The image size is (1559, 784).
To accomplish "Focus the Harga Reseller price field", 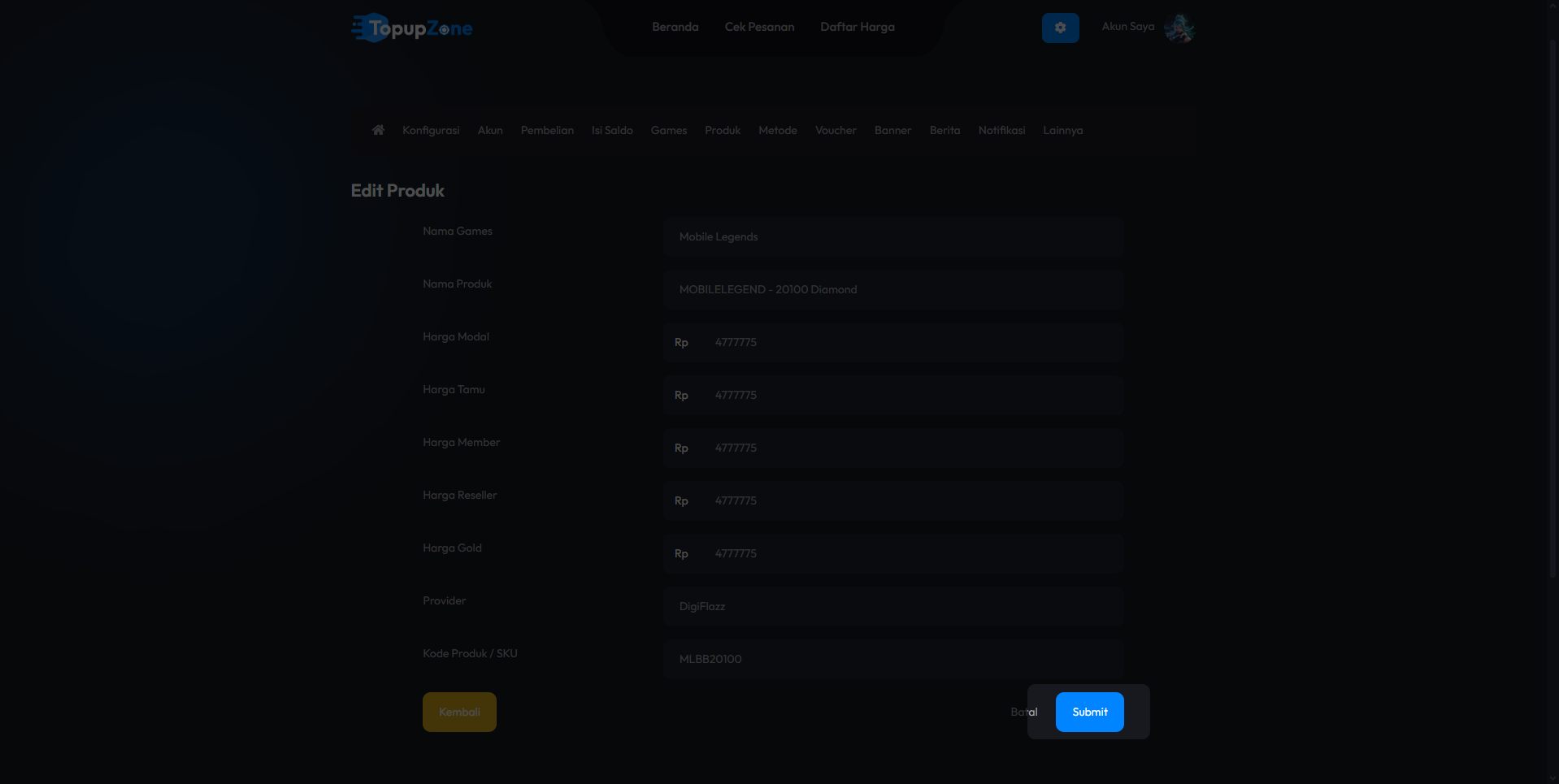I will tap(910, 500).
